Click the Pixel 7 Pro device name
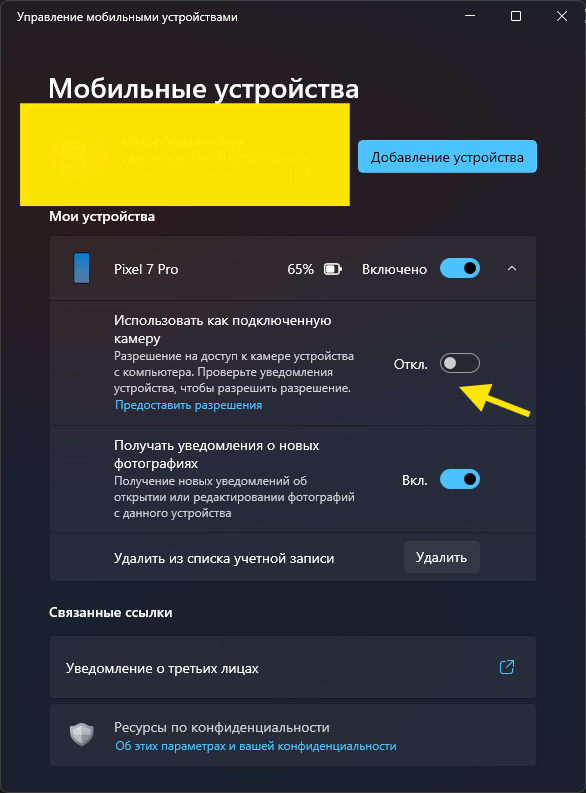This screenshot has height=793, width=586. [x=146, y=269]
